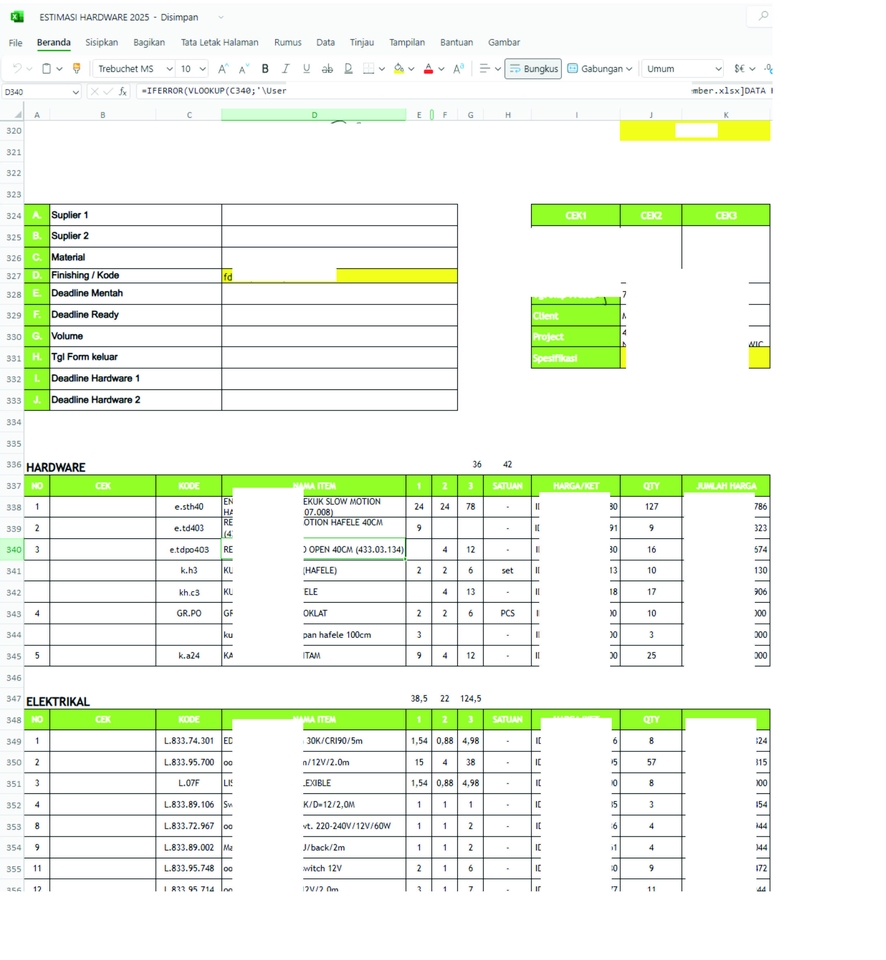This screenshot has height=960, width=886.
Task: Apply font color using the A icon
Action: tap(429, 69)
